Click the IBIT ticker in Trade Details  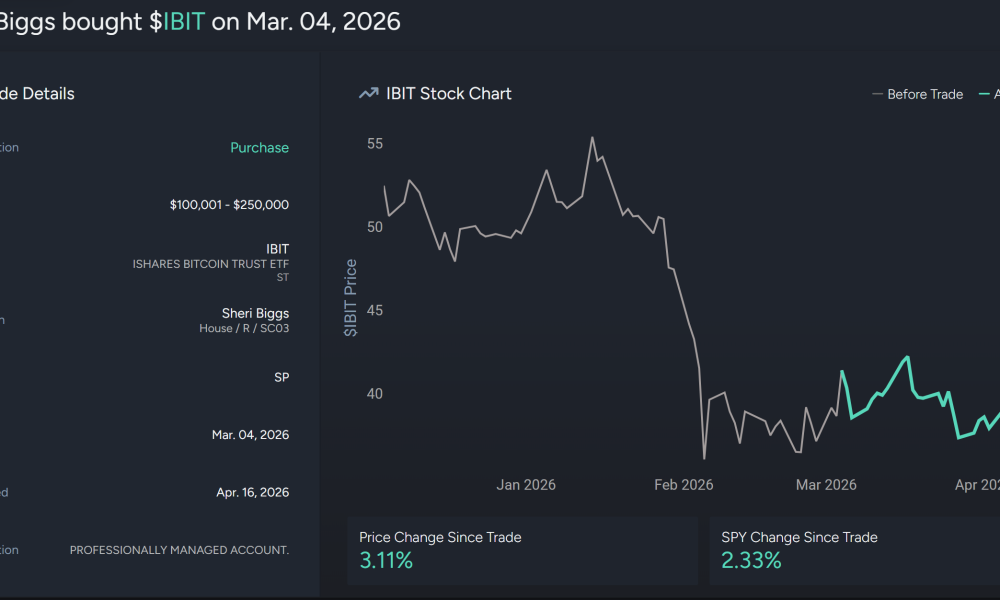point(275,249)
